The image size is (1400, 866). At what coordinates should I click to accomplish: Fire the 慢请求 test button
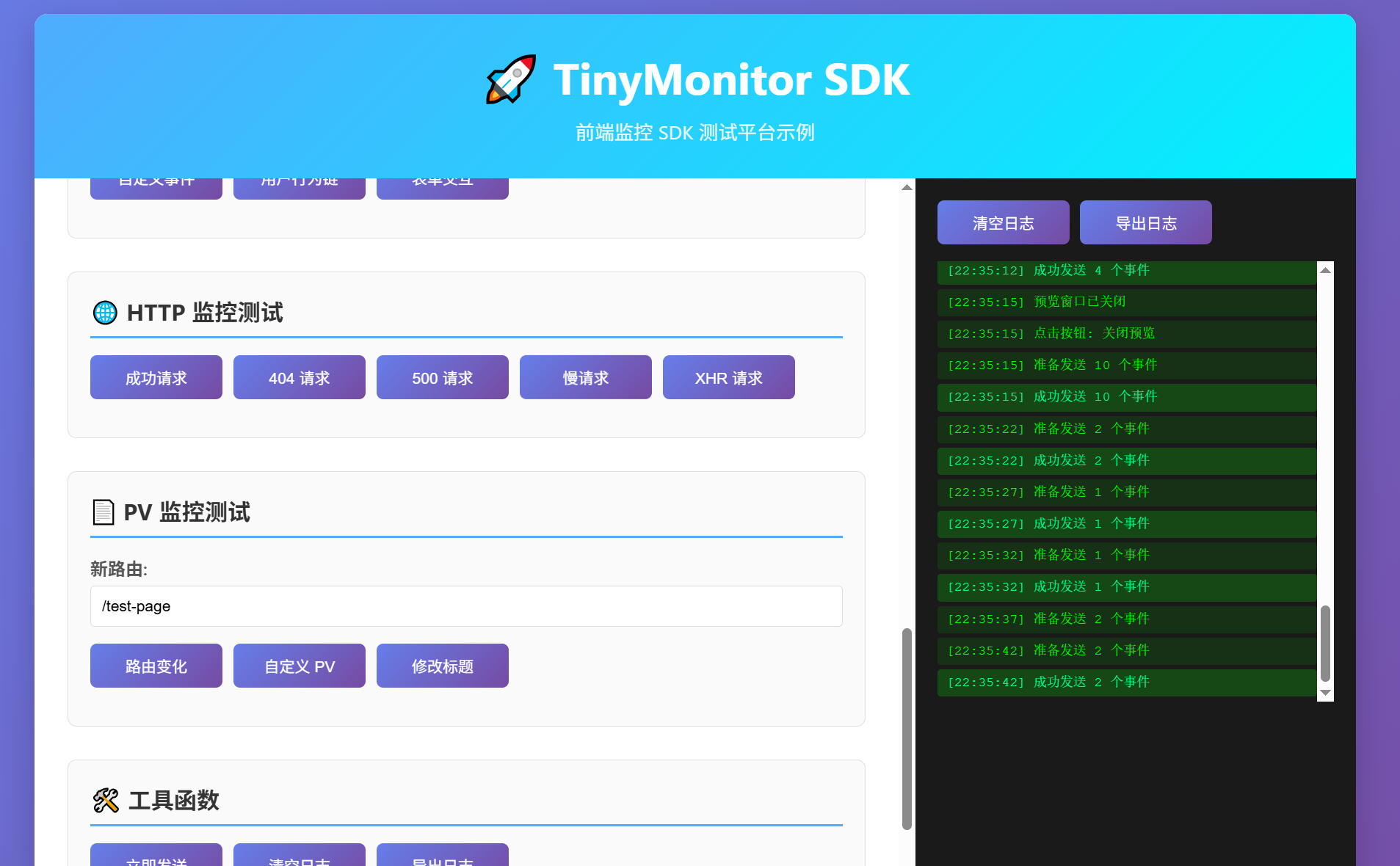coord(586,377)
